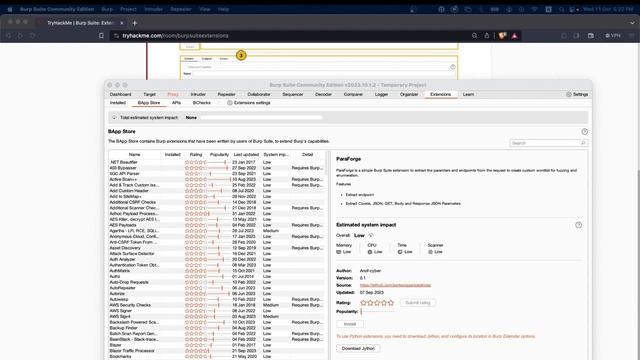640x360 pixels.
Task: Open the Apple menu
Action: pyautogui.click(x=9, y=9)
